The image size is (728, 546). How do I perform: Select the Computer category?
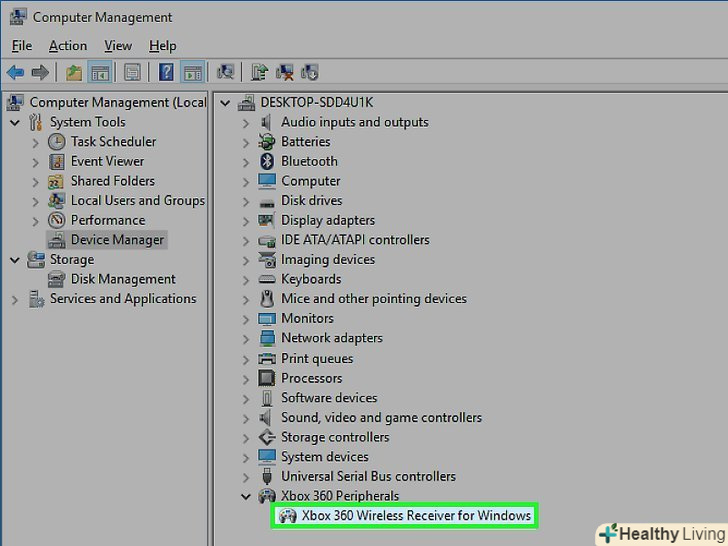(311, 181)
